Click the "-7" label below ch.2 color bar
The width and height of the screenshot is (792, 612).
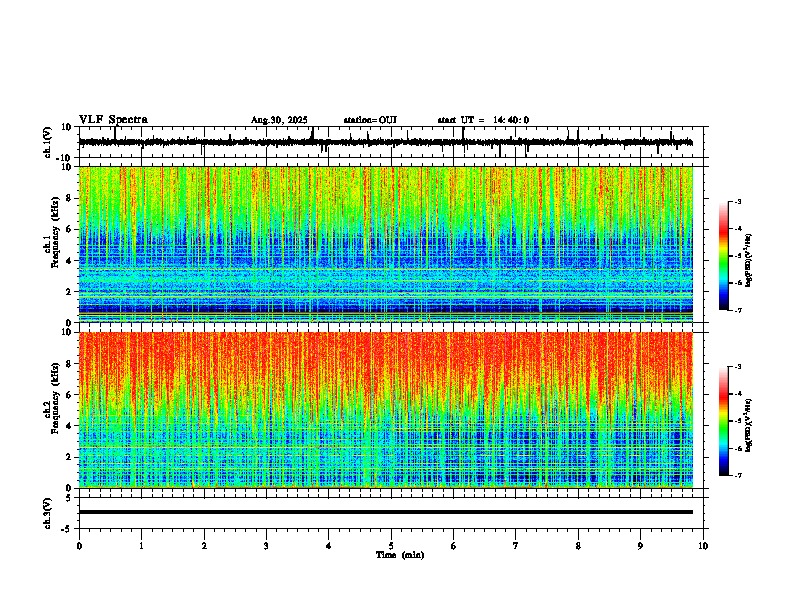coord(738,476)
